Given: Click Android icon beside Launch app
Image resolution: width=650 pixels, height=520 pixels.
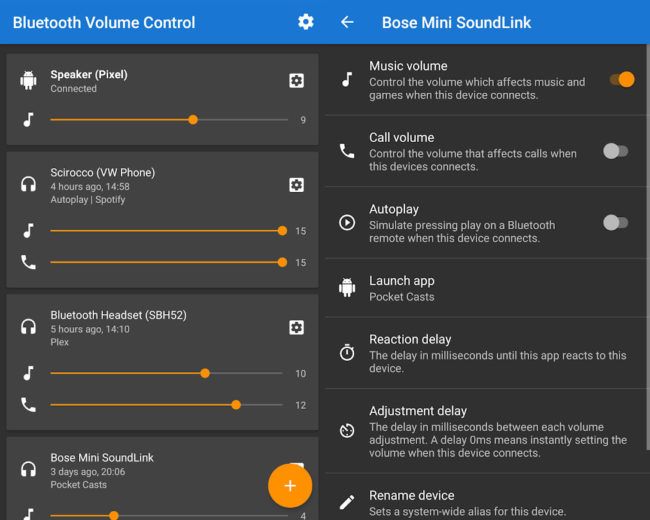Looking at the screenshot, I should click(347, 287).
